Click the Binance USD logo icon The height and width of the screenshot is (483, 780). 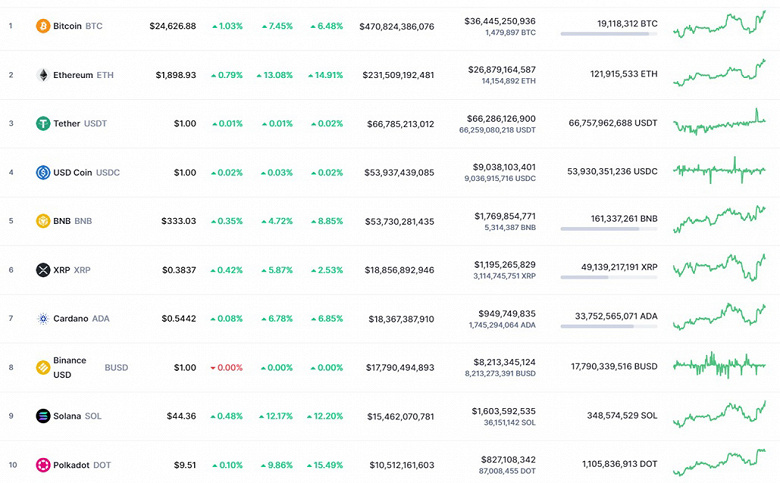pyautogui.click(x=43, y=367)
